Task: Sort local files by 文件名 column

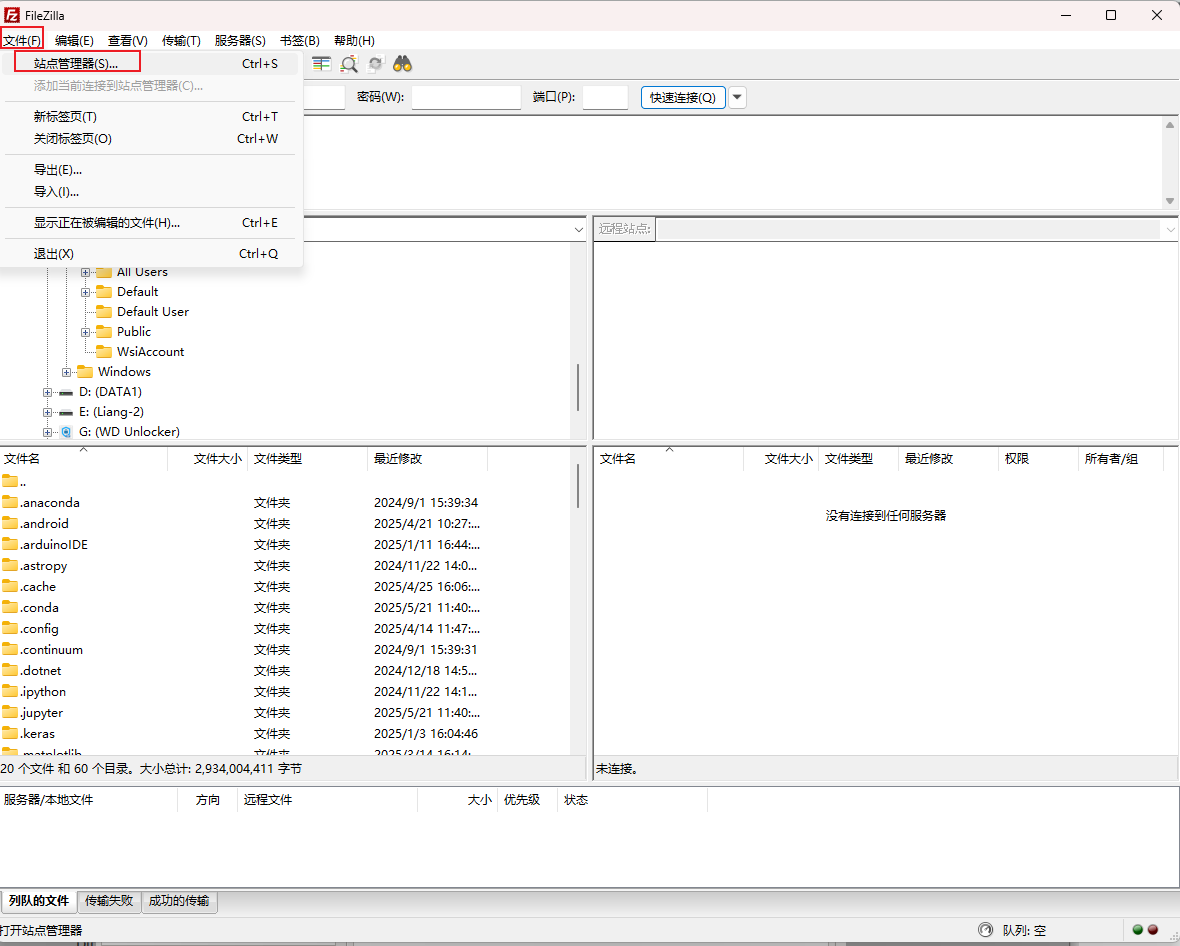Action: 84,458
